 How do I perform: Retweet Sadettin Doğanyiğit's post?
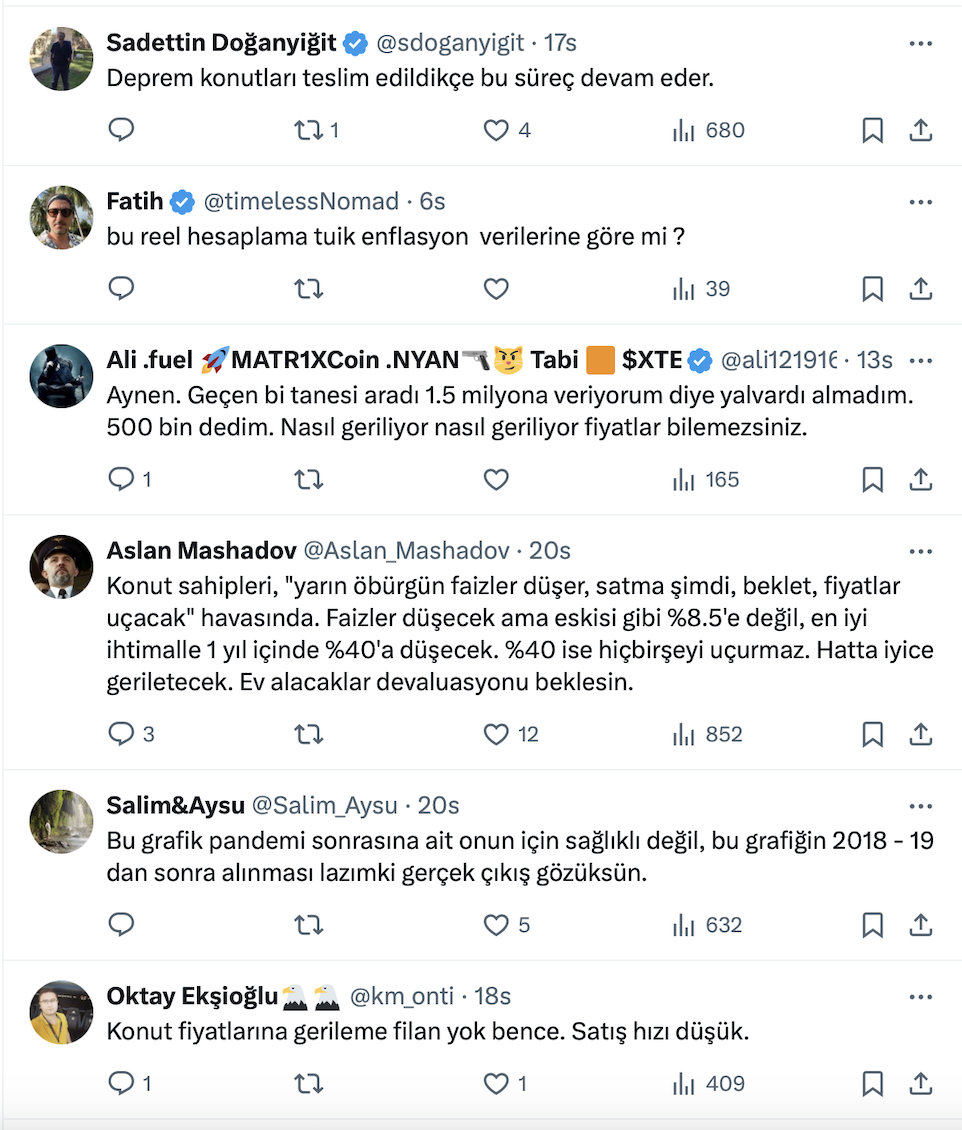click(309, 130)
